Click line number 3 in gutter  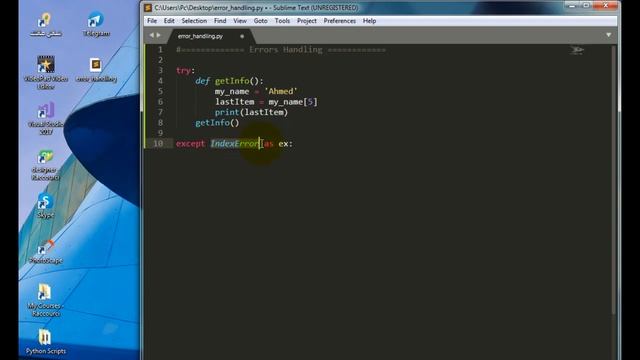160,71
